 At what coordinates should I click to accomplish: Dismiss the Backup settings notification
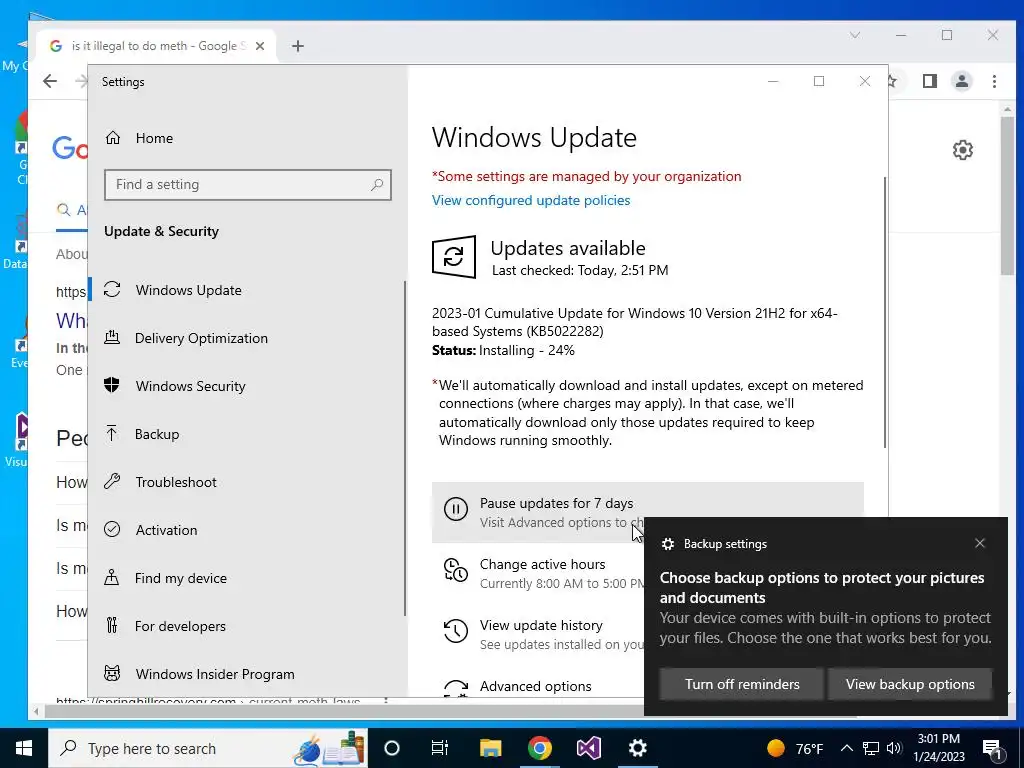tap(980, 543)
